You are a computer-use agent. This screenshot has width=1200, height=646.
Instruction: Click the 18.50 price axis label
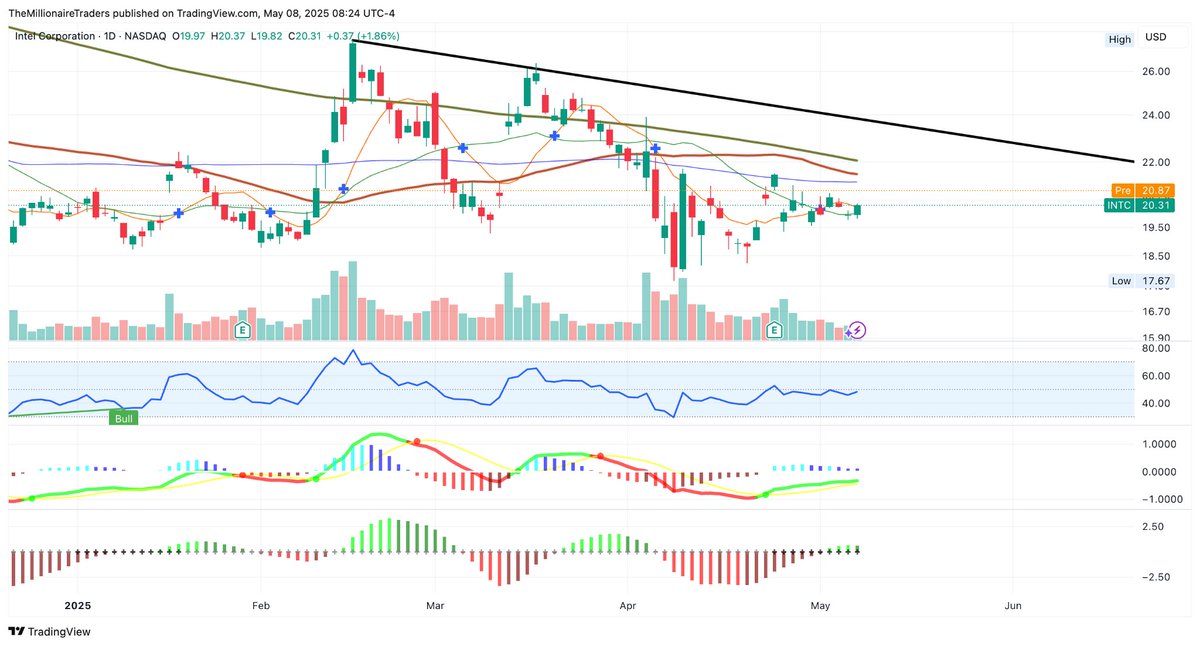[1157, 256]
